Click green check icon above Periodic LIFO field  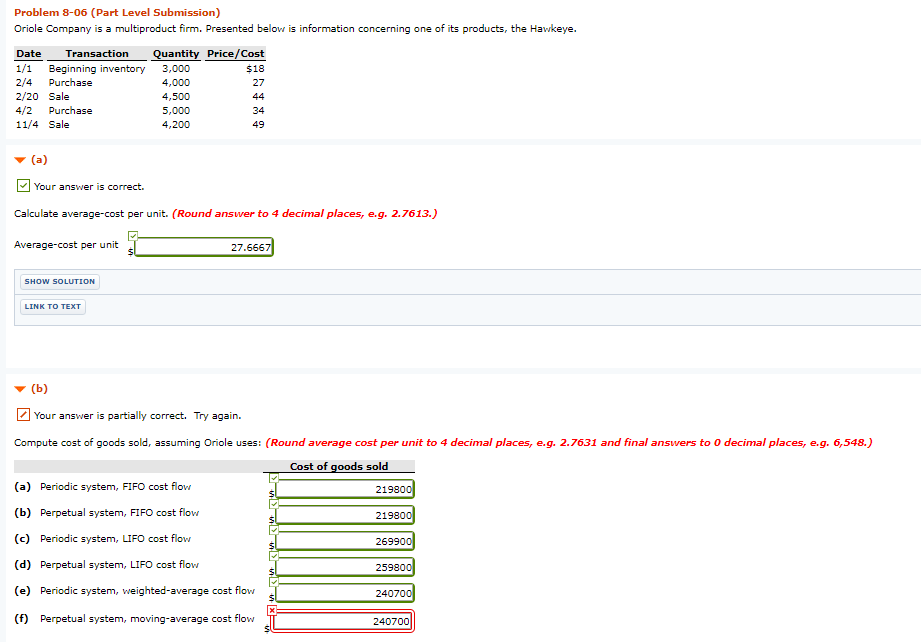coord(274,529)
